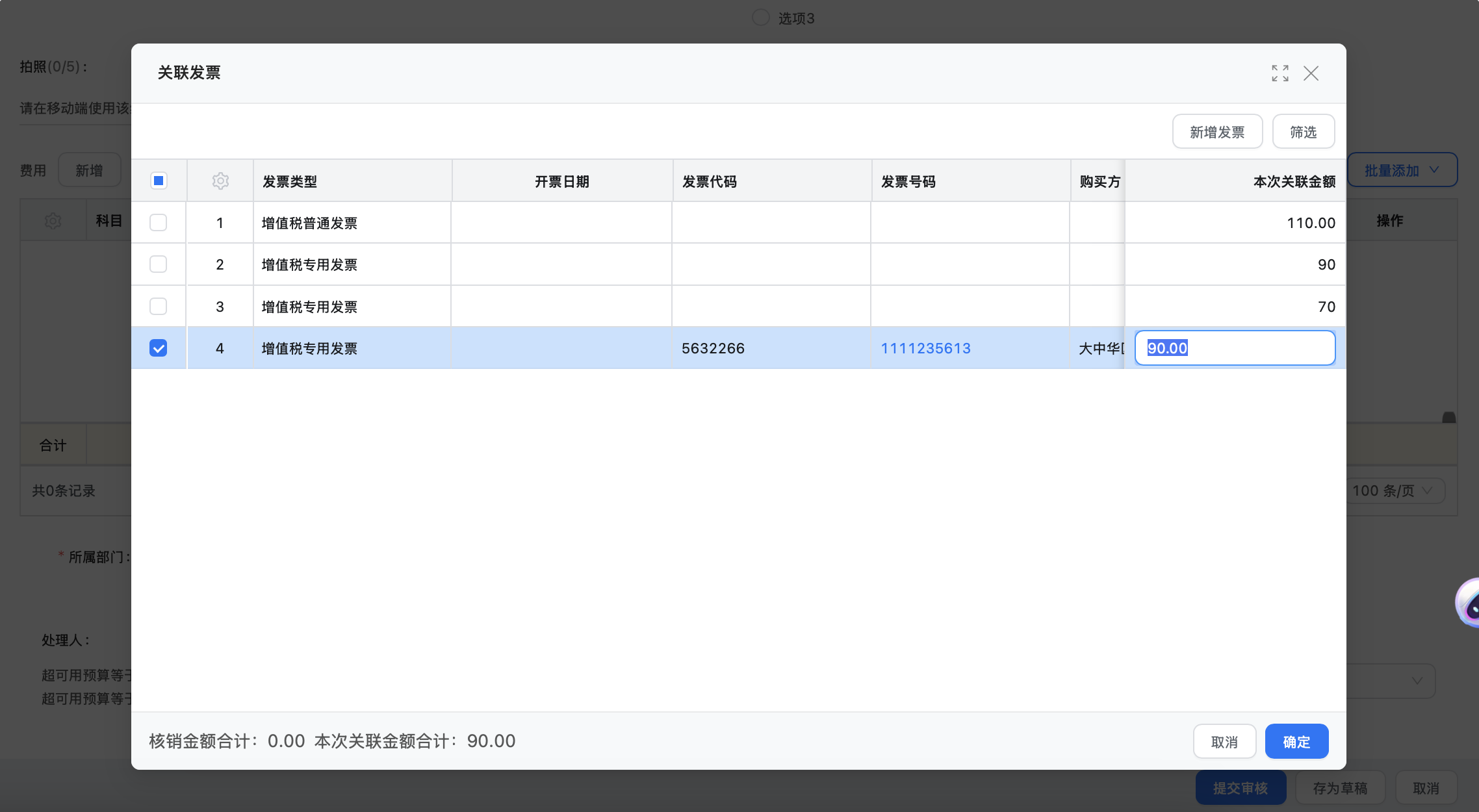Viewport: 1479px width, 812px height.
Task: Click 发票类型 column header
Action: (290, 181)
